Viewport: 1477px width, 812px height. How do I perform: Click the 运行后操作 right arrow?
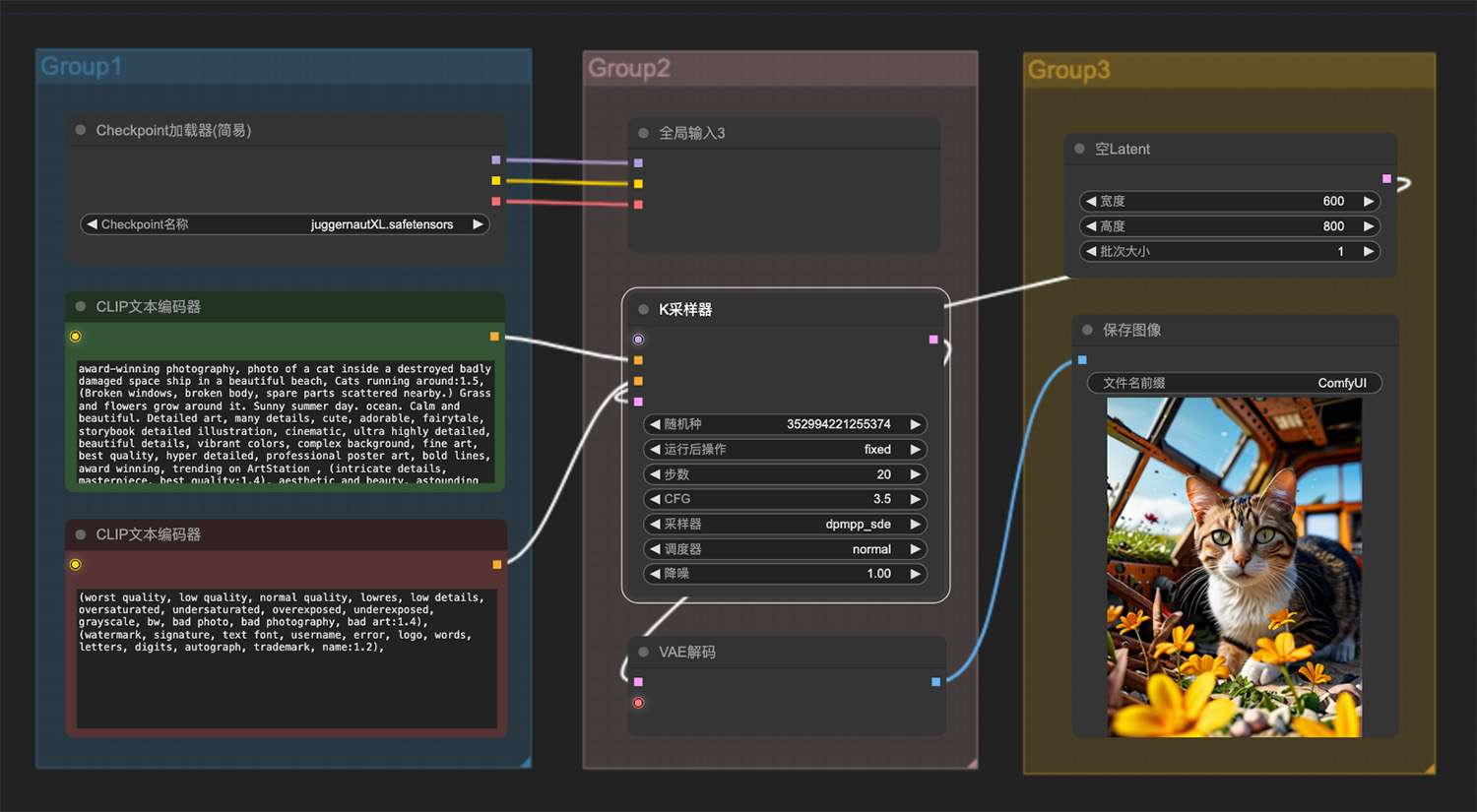(915, 449)
